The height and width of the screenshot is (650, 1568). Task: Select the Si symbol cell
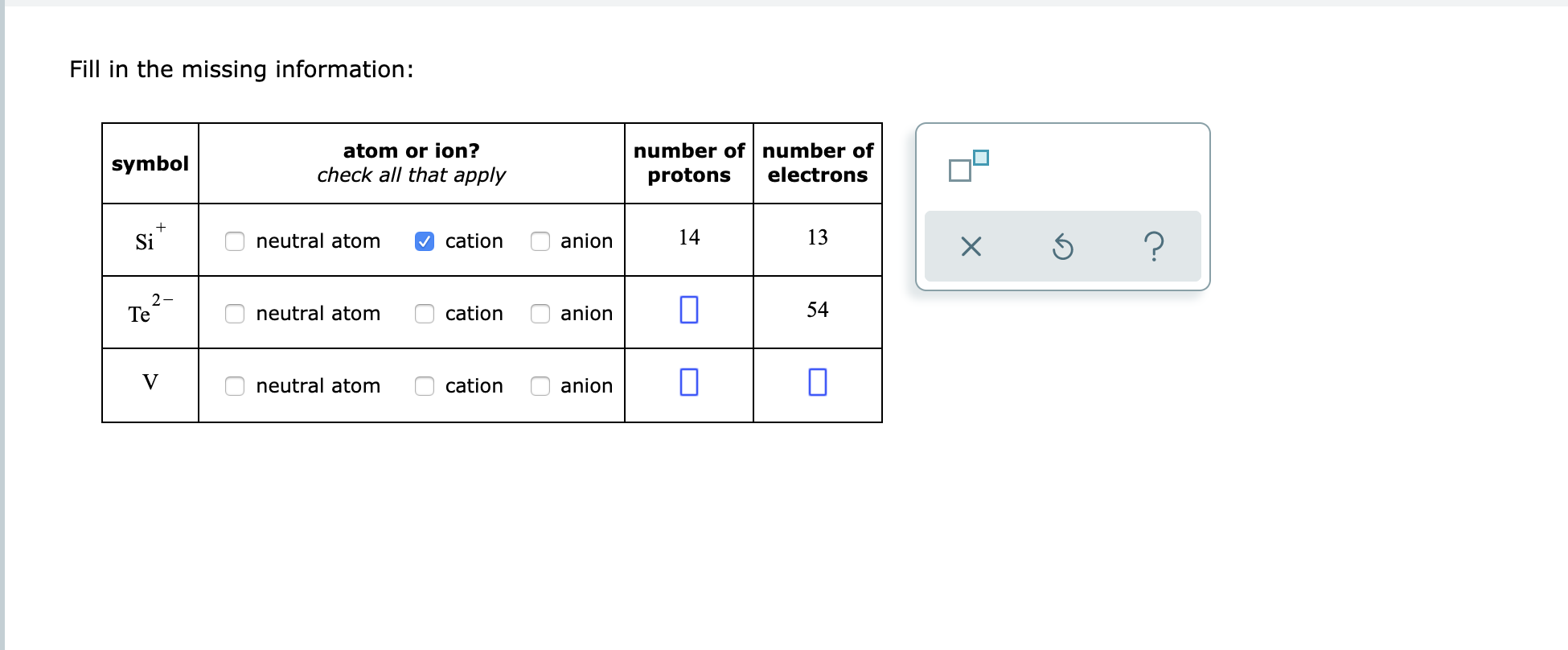(150, 239)
